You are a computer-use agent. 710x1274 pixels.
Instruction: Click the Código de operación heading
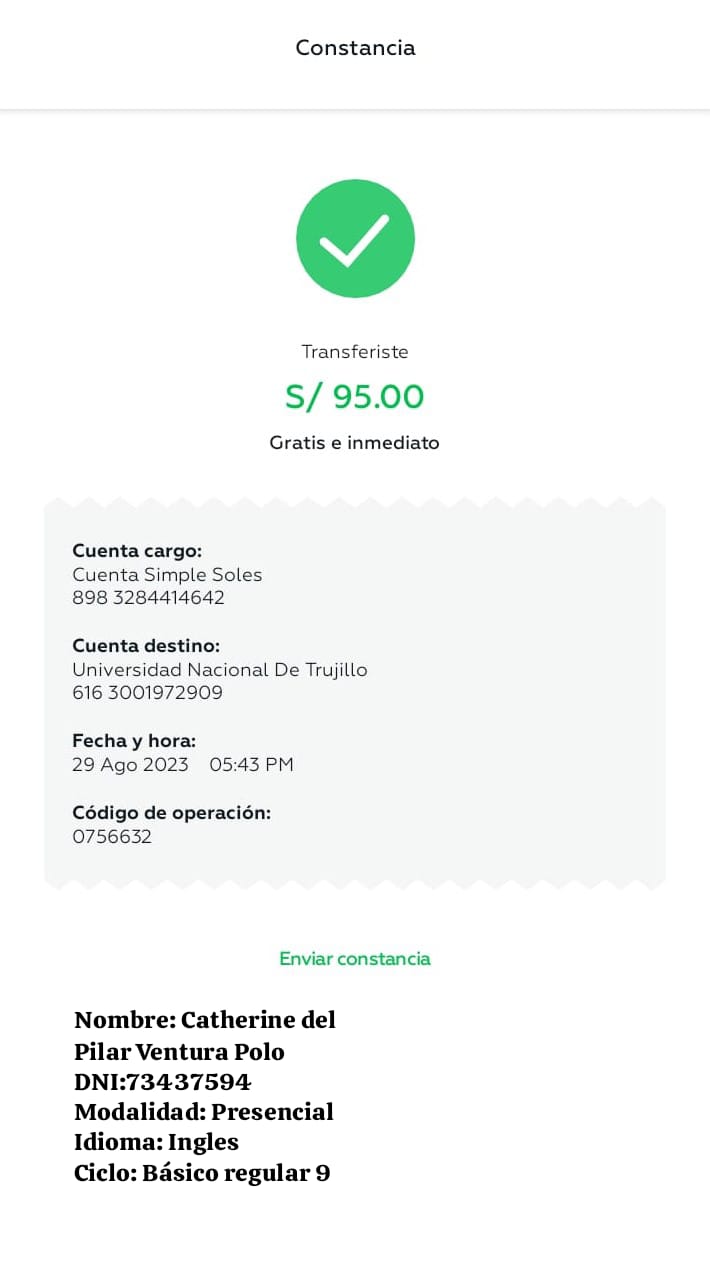pyautogui.click(x=171, y=813)
